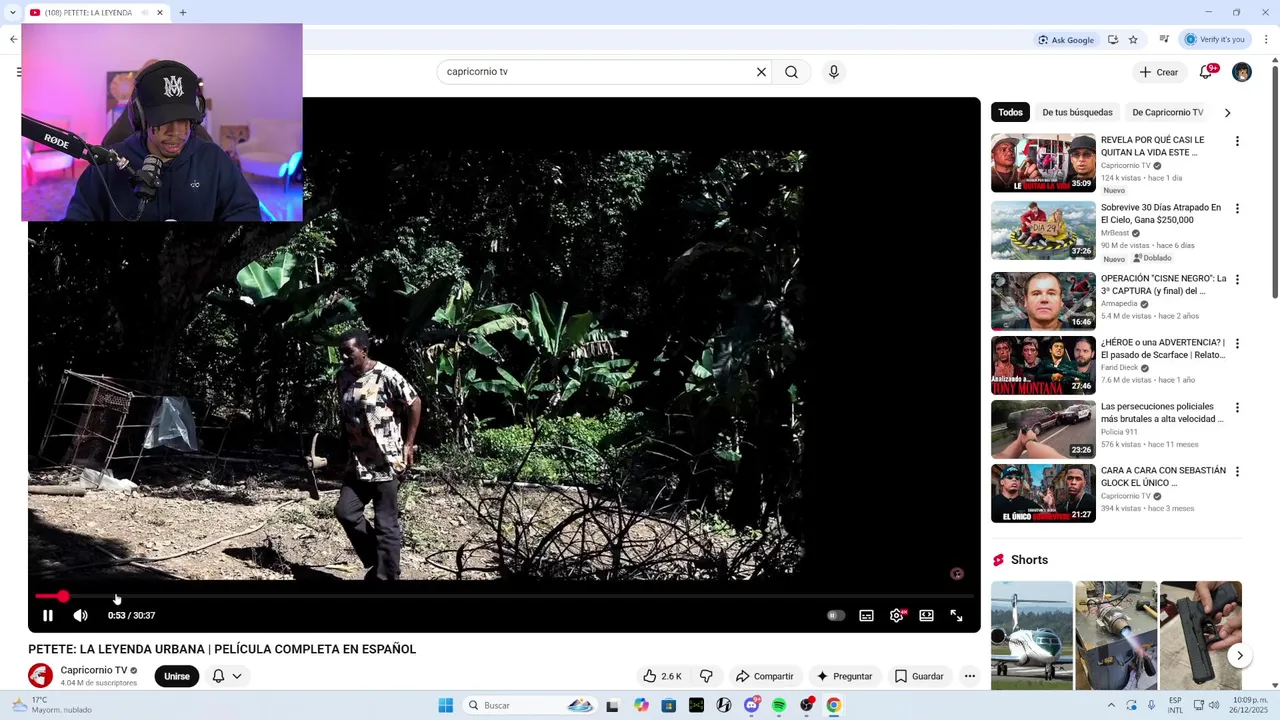Screen dimensions: 1280x720
Task: Save video with the Guardar button
Action: tap(919, 677)
